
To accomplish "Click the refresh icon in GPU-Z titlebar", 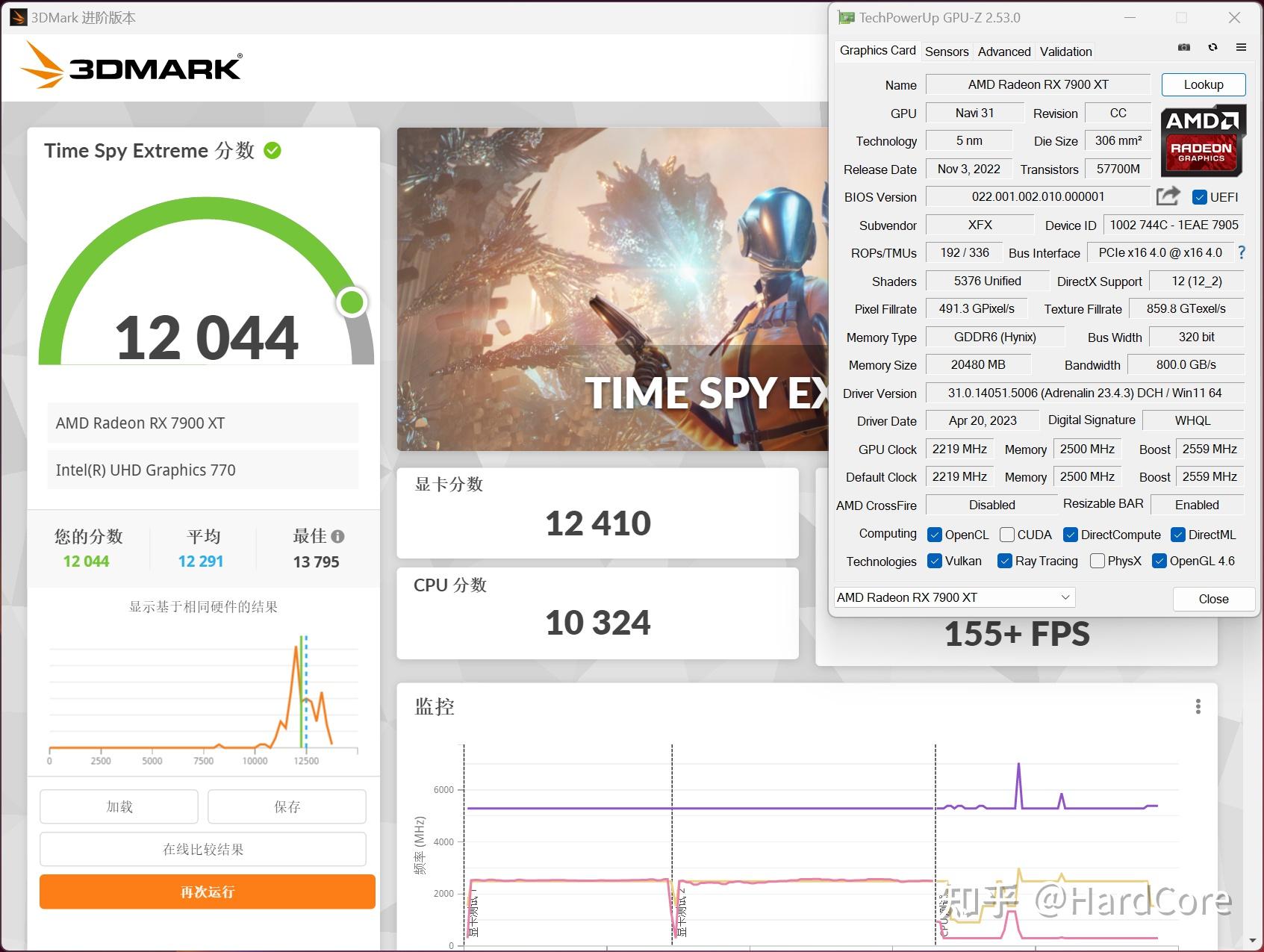I will 1212,46.
